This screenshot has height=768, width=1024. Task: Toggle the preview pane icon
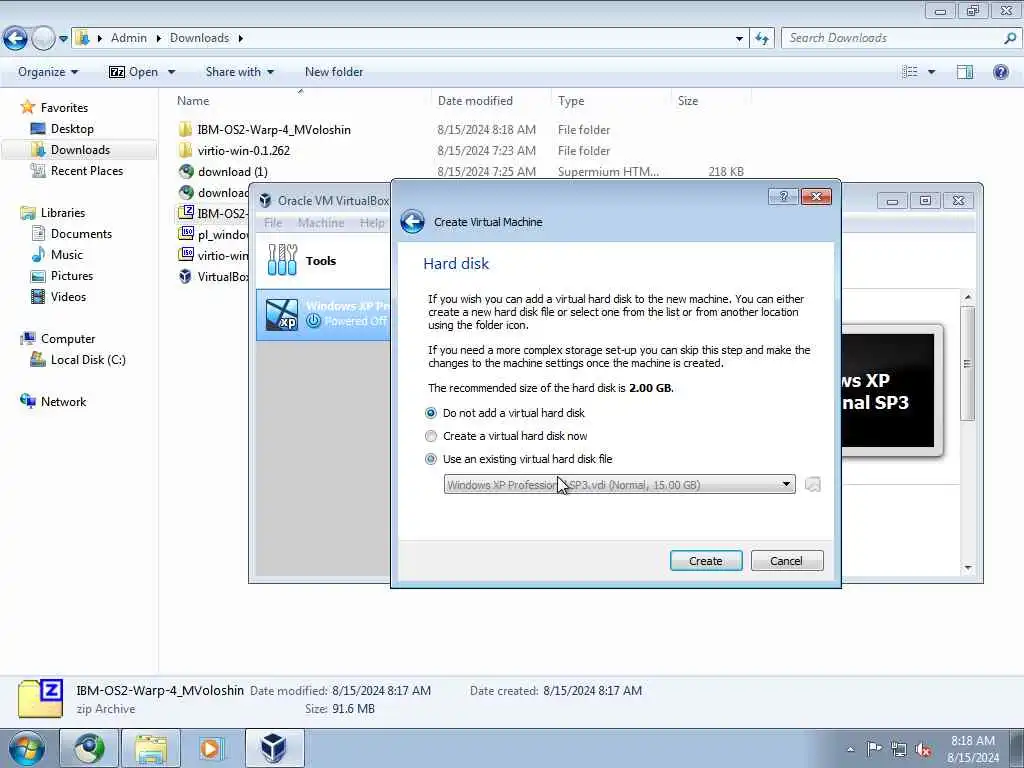click(965, 72)
